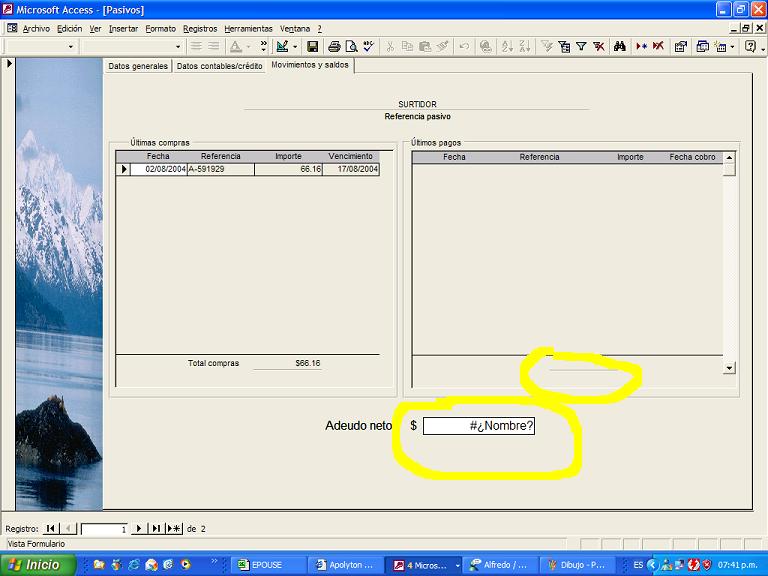Click the Find binoculars icon

coord(620,47)
